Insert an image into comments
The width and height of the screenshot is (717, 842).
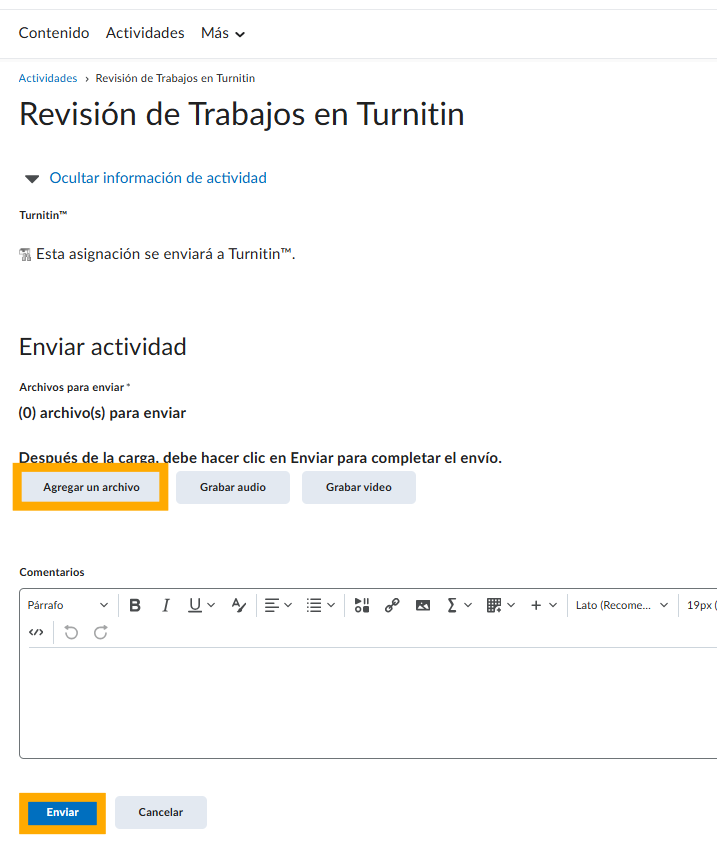pos(423,605)
